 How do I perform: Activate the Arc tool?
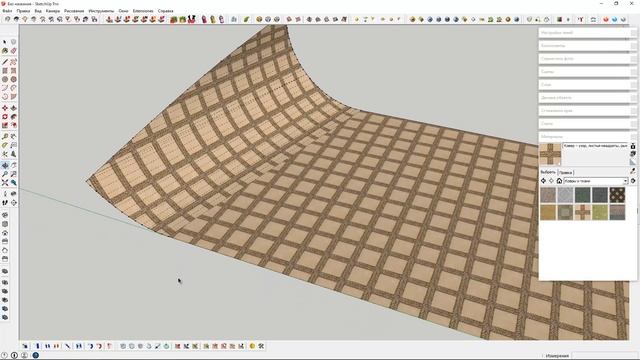pyautogui.click(x=4, y=88)
